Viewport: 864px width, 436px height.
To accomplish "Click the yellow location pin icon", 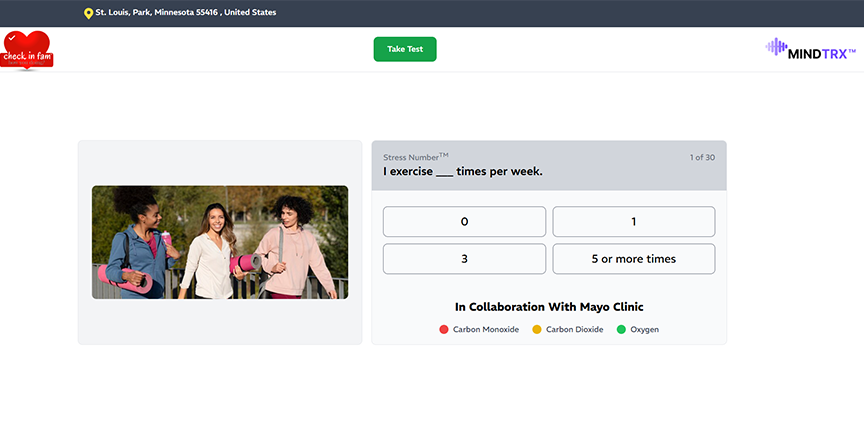I will click(x=89, y=13).
